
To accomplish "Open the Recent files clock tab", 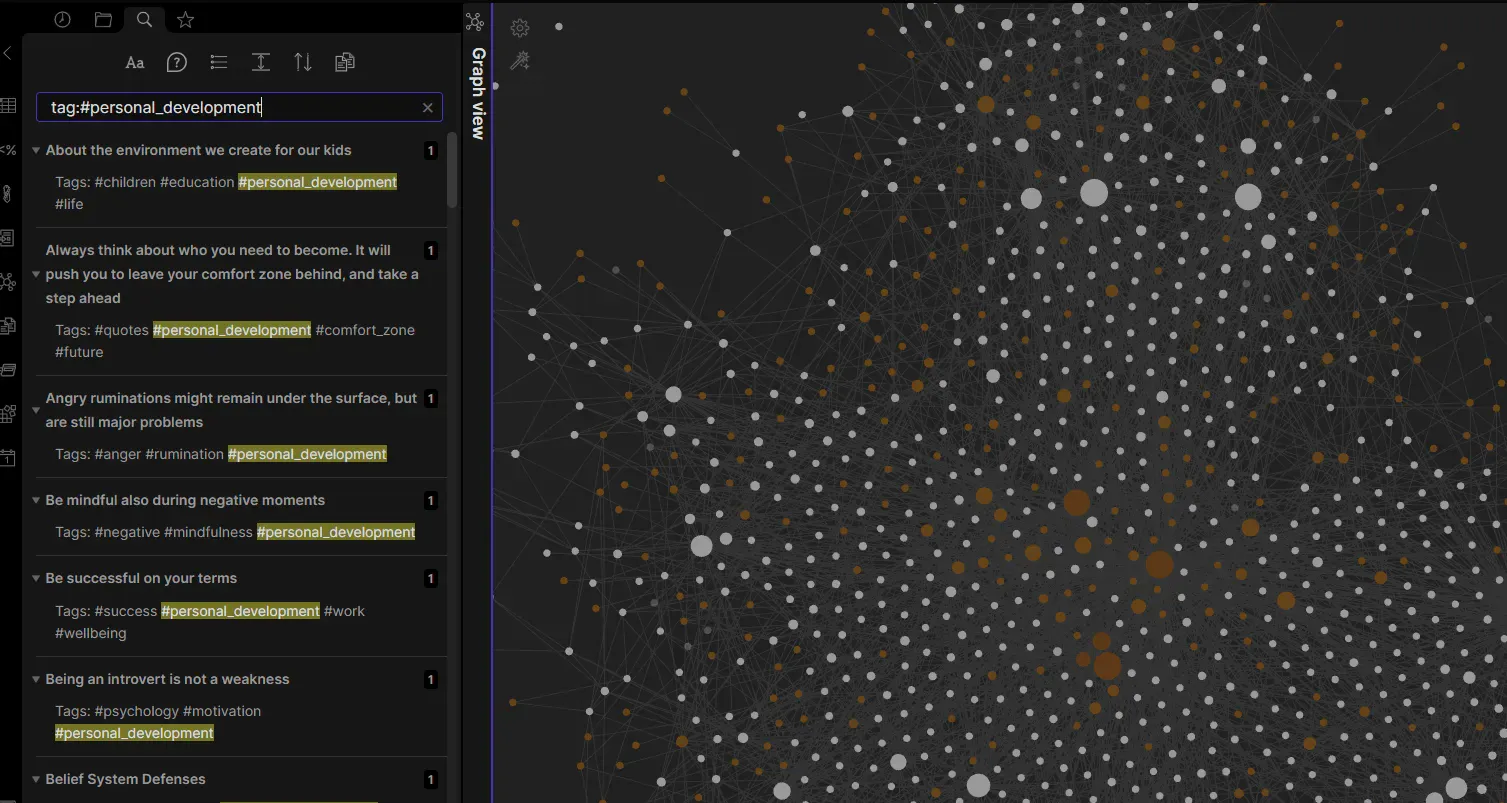I will pos(62,19).
